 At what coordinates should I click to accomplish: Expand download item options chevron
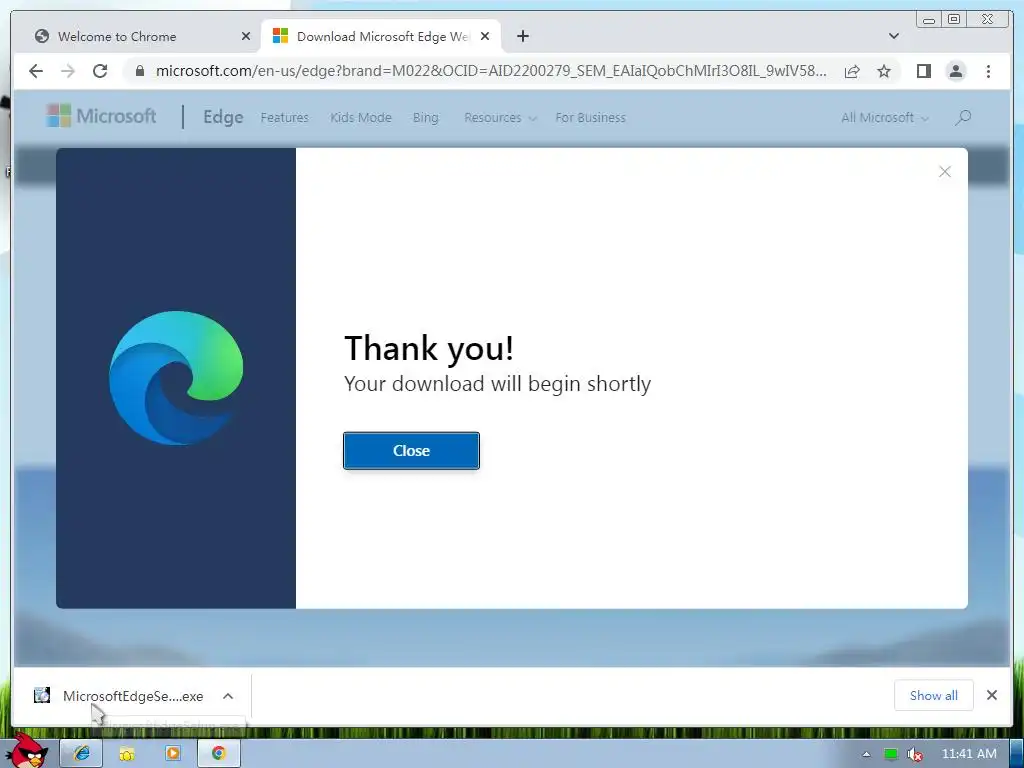click(x=228, y=696)
